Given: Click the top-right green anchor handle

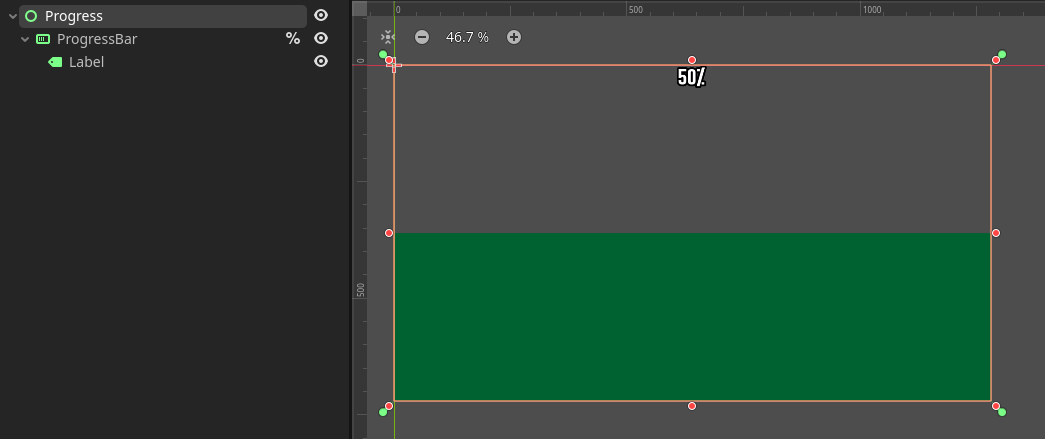Looking at the screenshot, I should coord(1002,55).
